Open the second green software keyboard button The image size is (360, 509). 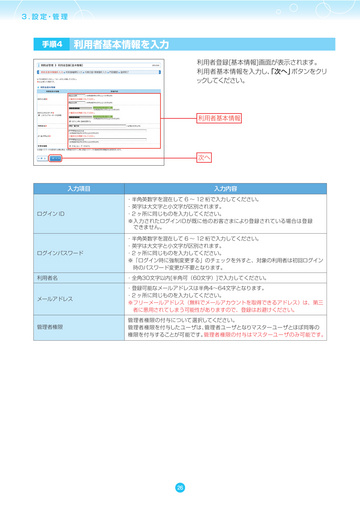[x=103, y=116]
